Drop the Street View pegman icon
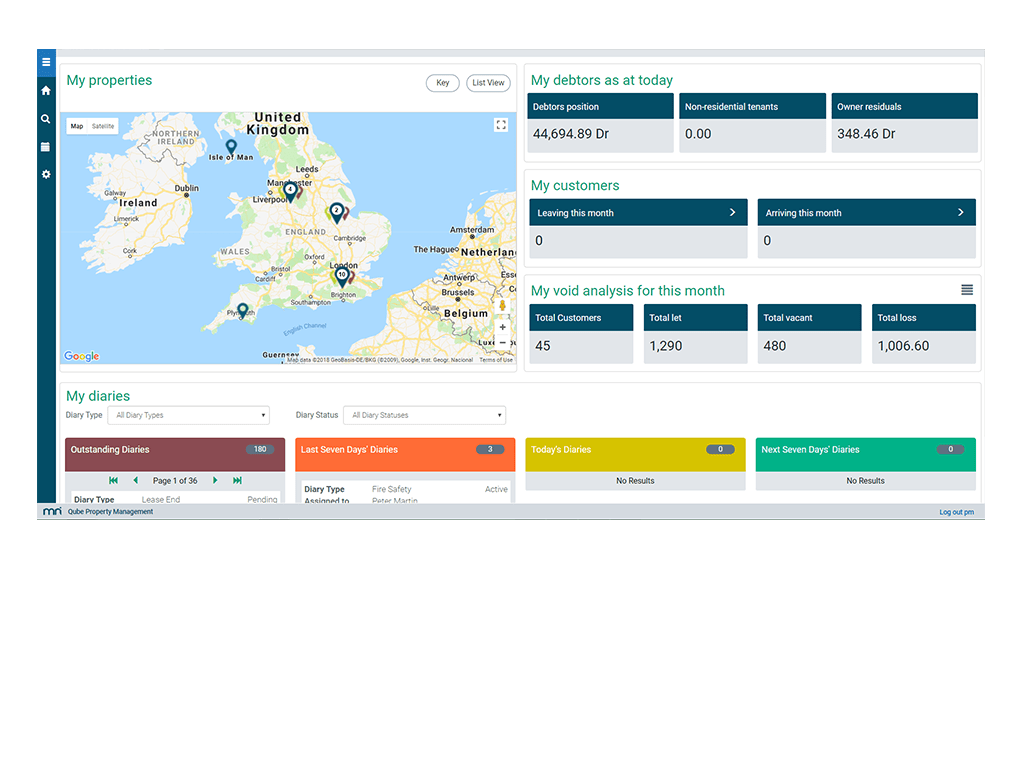This screenshot has height=768, width=1024. (x=502, y=306)
